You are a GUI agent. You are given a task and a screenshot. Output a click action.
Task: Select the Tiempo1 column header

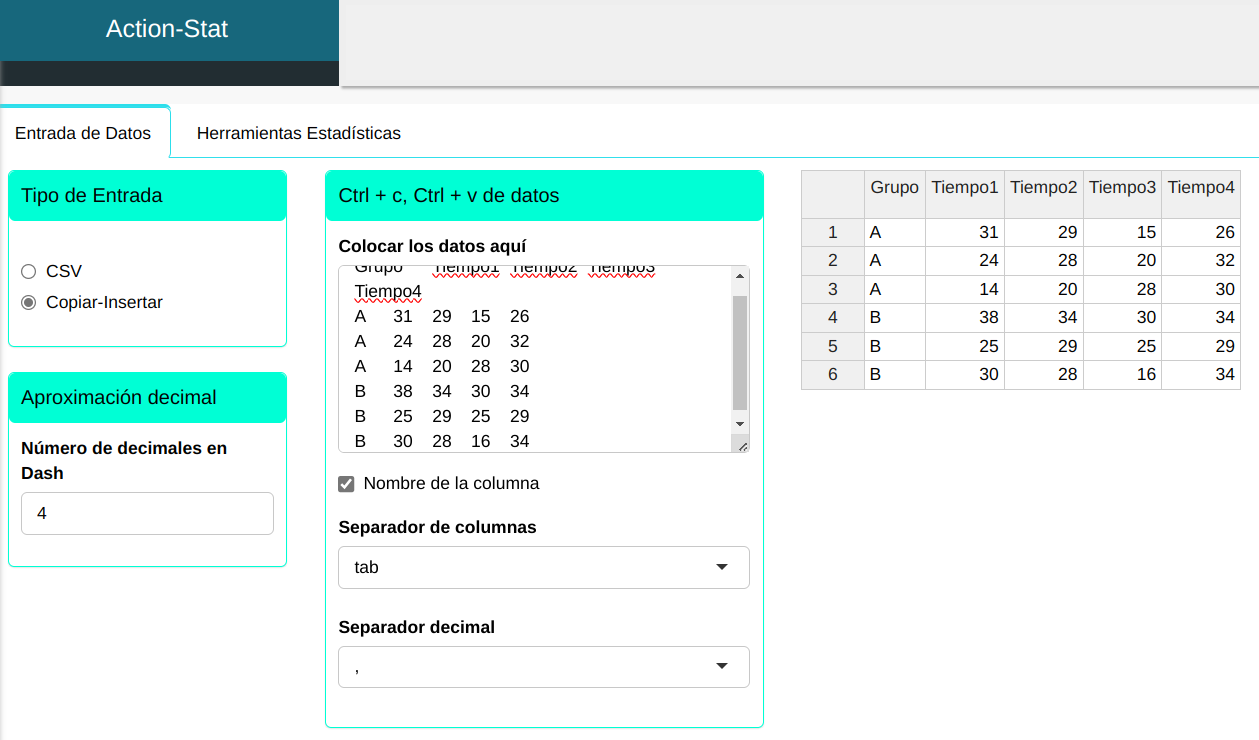click(x=964, y=188)
